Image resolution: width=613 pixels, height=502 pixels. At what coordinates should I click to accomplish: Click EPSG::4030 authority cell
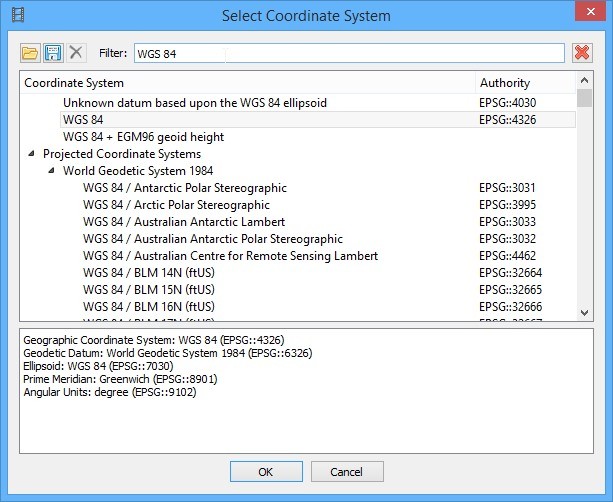(507, 103)
